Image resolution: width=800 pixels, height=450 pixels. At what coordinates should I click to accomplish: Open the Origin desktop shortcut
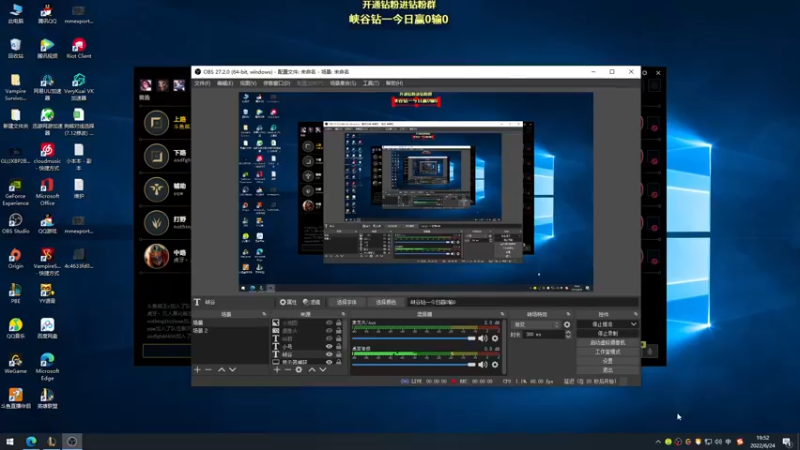tap(15, 259)
